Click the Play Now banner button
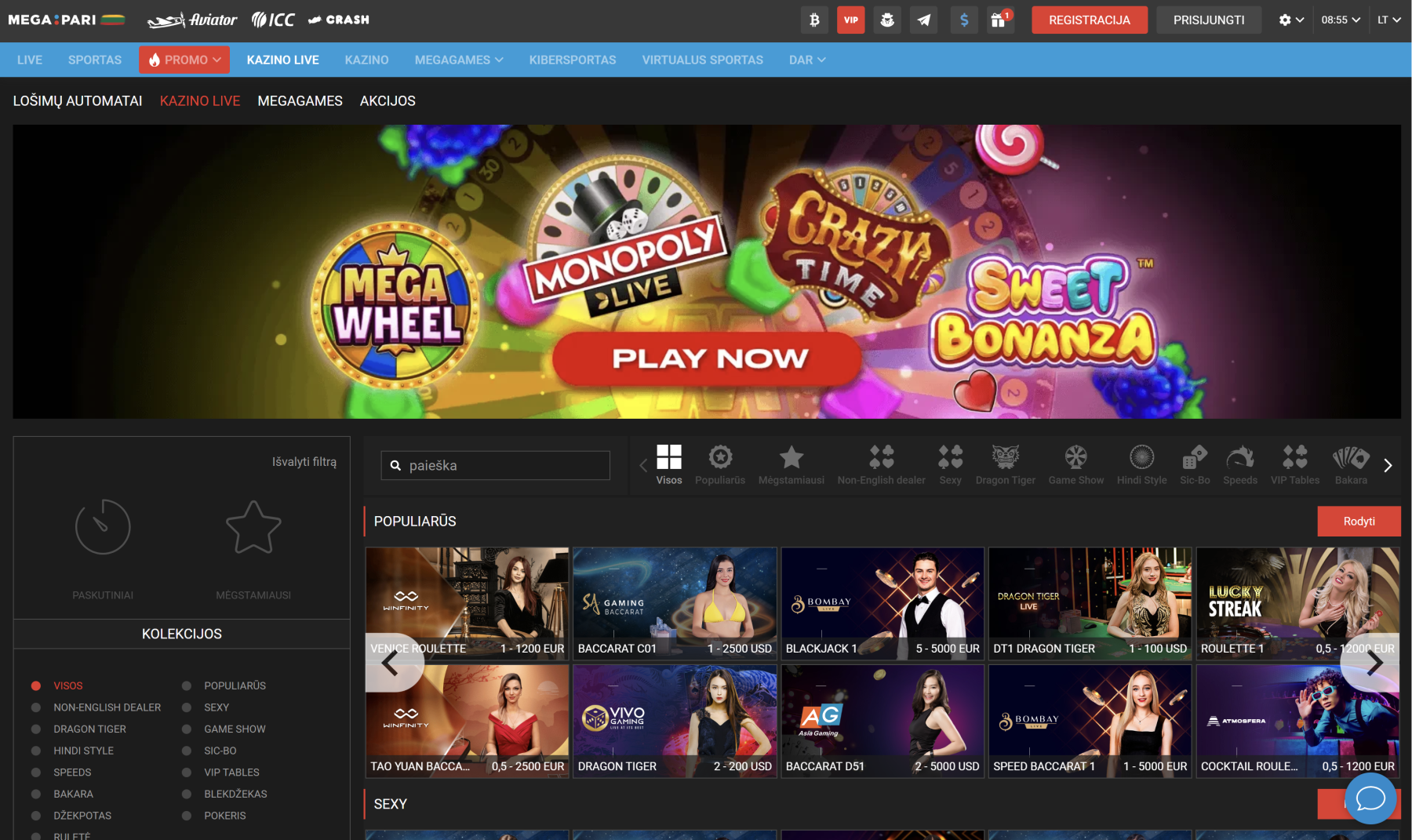The height and width of the screenshot is (840, 1412). click(x=708, y=358)
